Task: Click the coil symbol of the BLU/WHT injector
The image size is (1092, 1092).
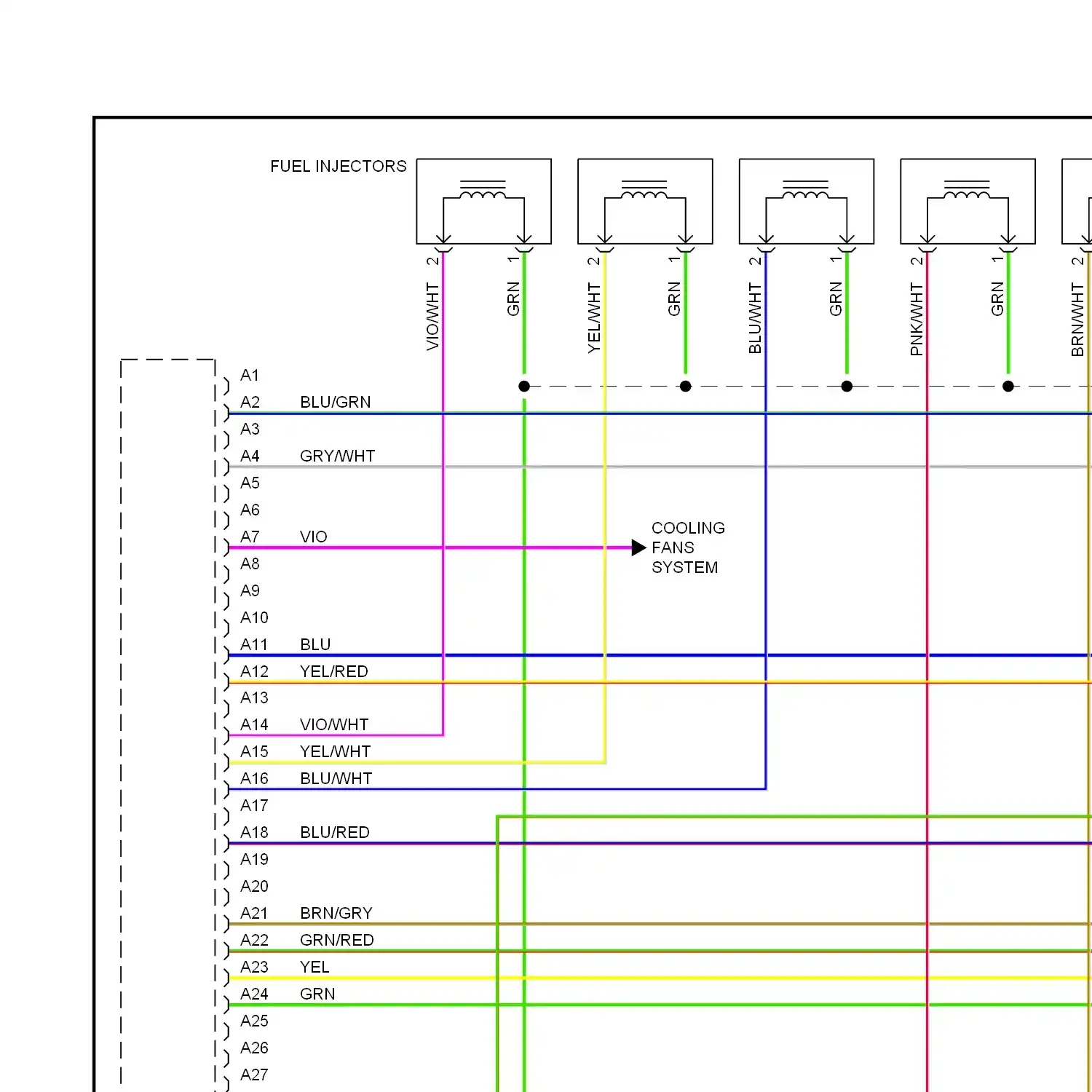Action: [x=805, y=191]
